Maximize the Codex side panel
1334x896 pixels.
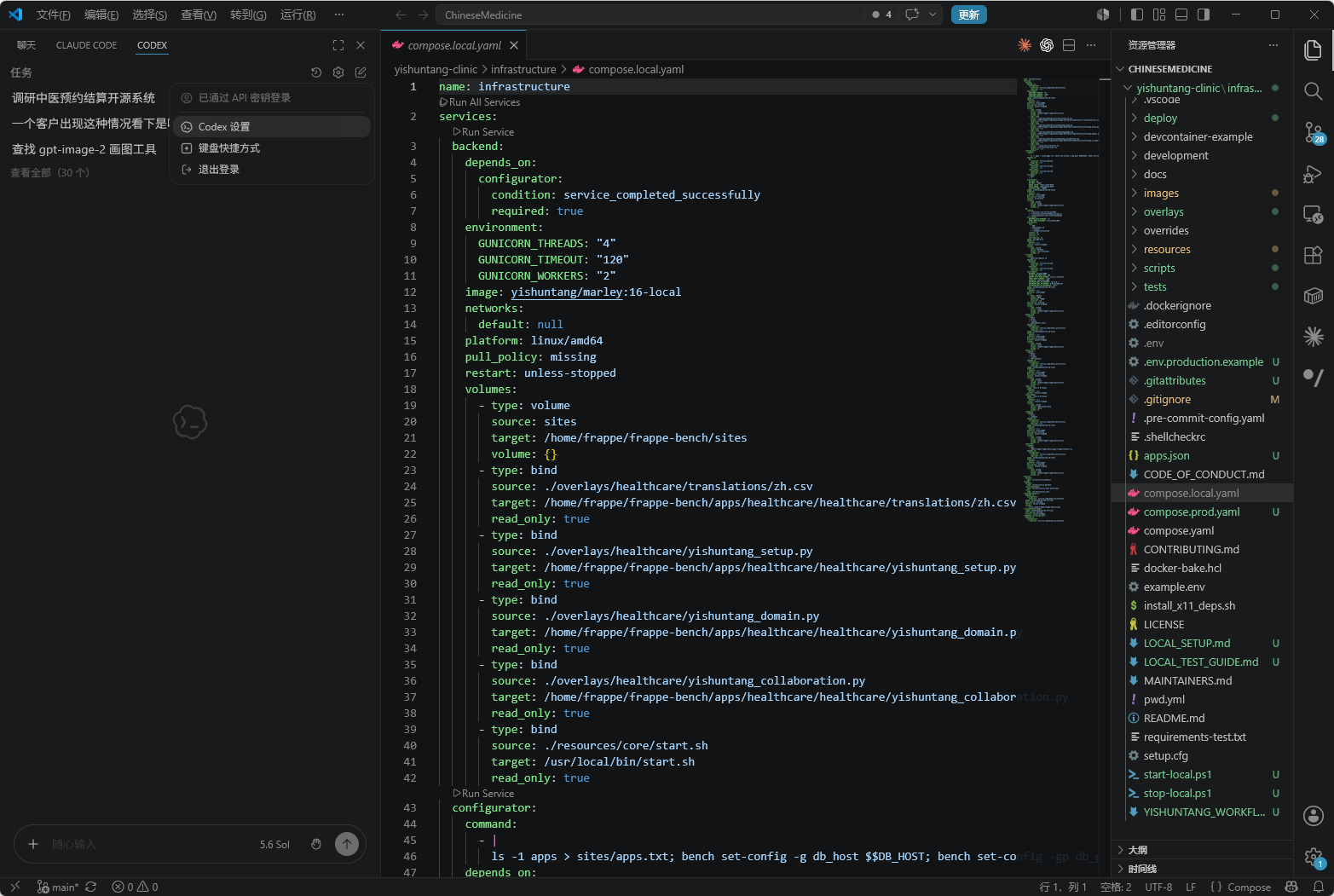[x=338, y=45]
